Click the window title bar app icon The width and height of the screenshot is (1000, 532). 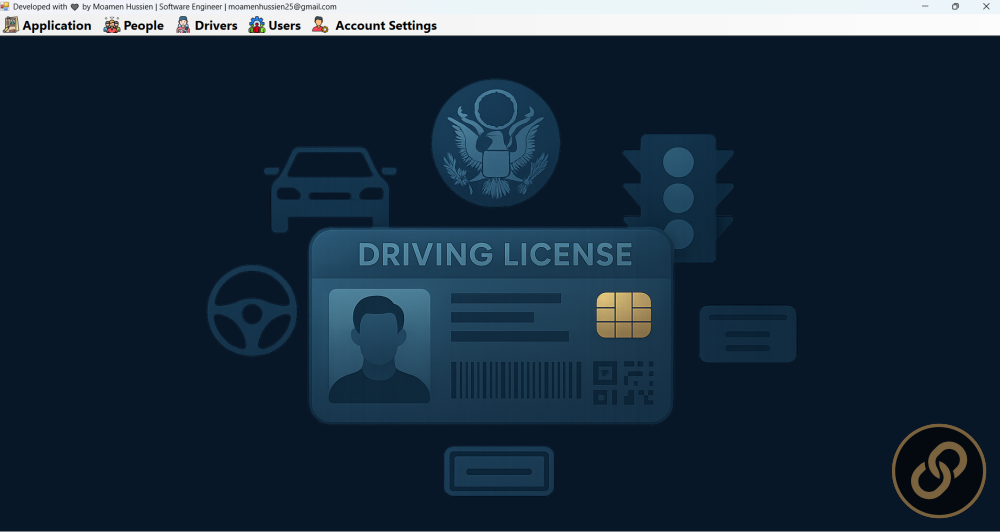tap(5, 6)
